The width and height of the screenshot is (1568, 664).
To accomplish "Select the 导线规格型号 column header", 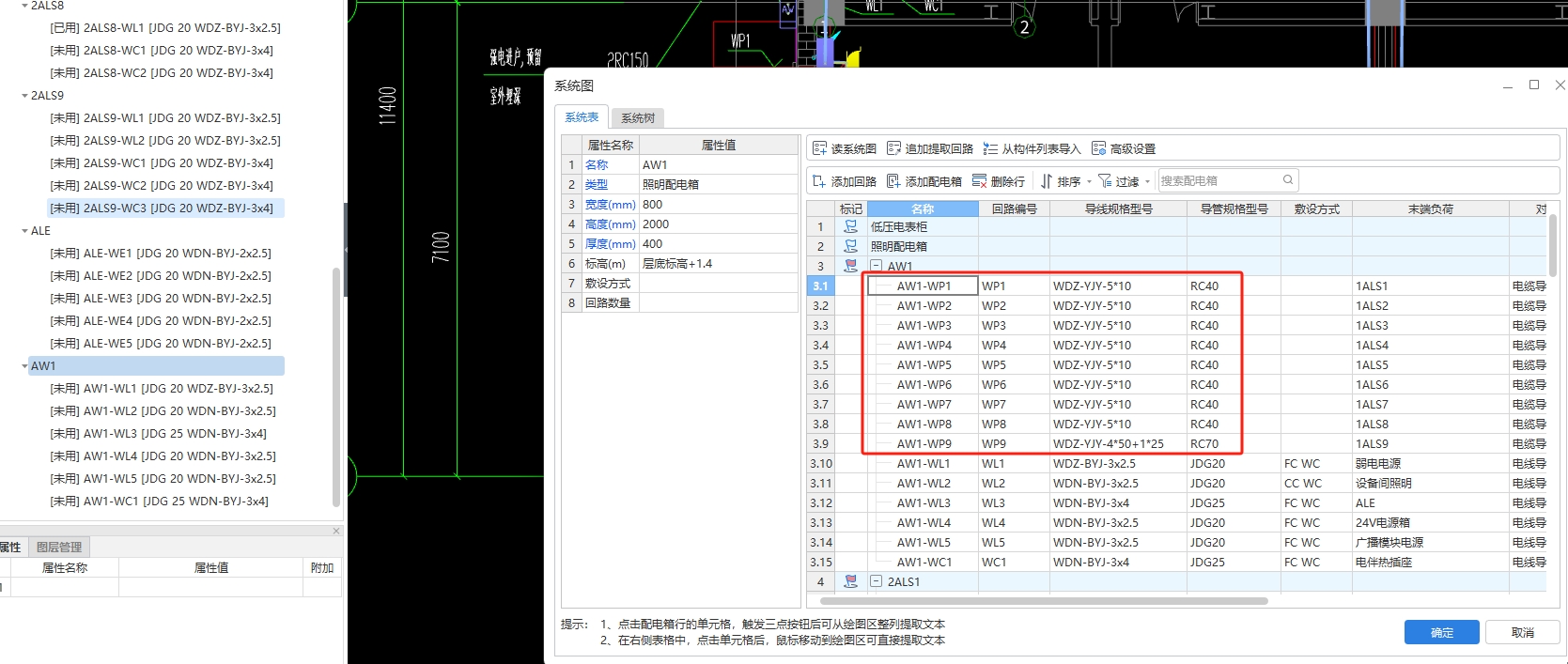I will (1118, 208).
